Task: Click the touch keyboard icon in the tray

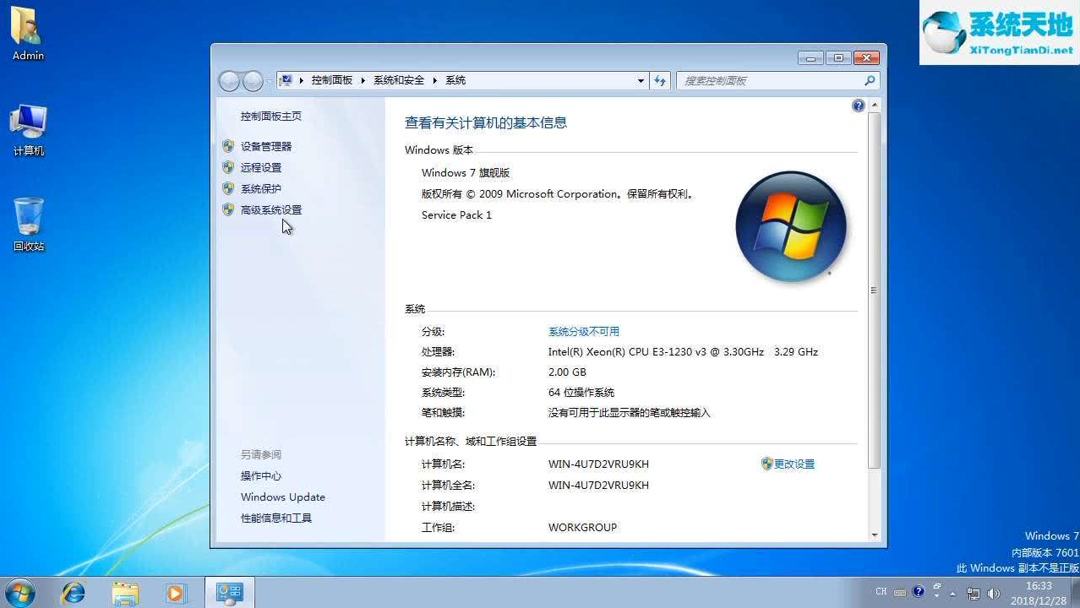Action: [x=900, y=592]
